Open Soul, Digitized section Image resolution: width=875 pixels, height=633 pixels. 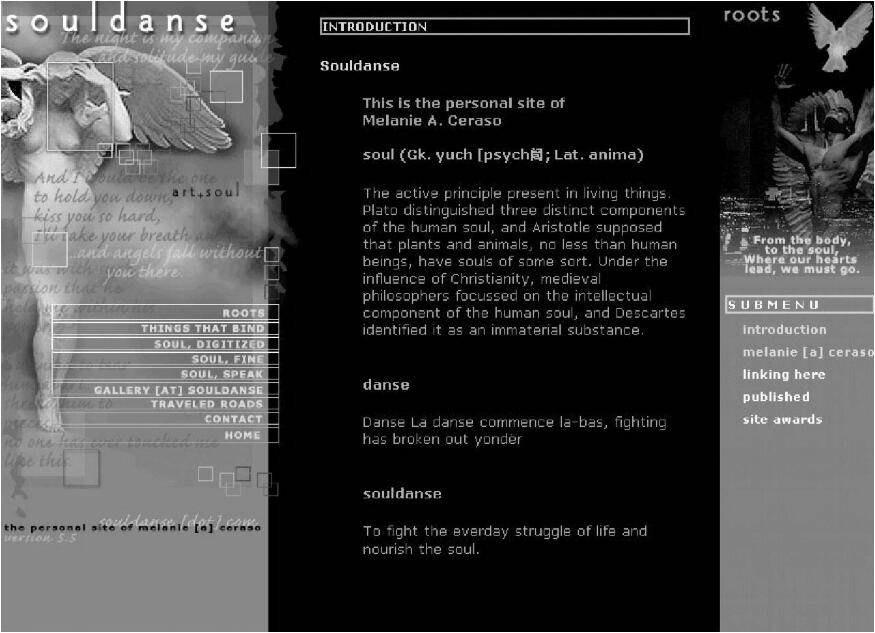209,344
